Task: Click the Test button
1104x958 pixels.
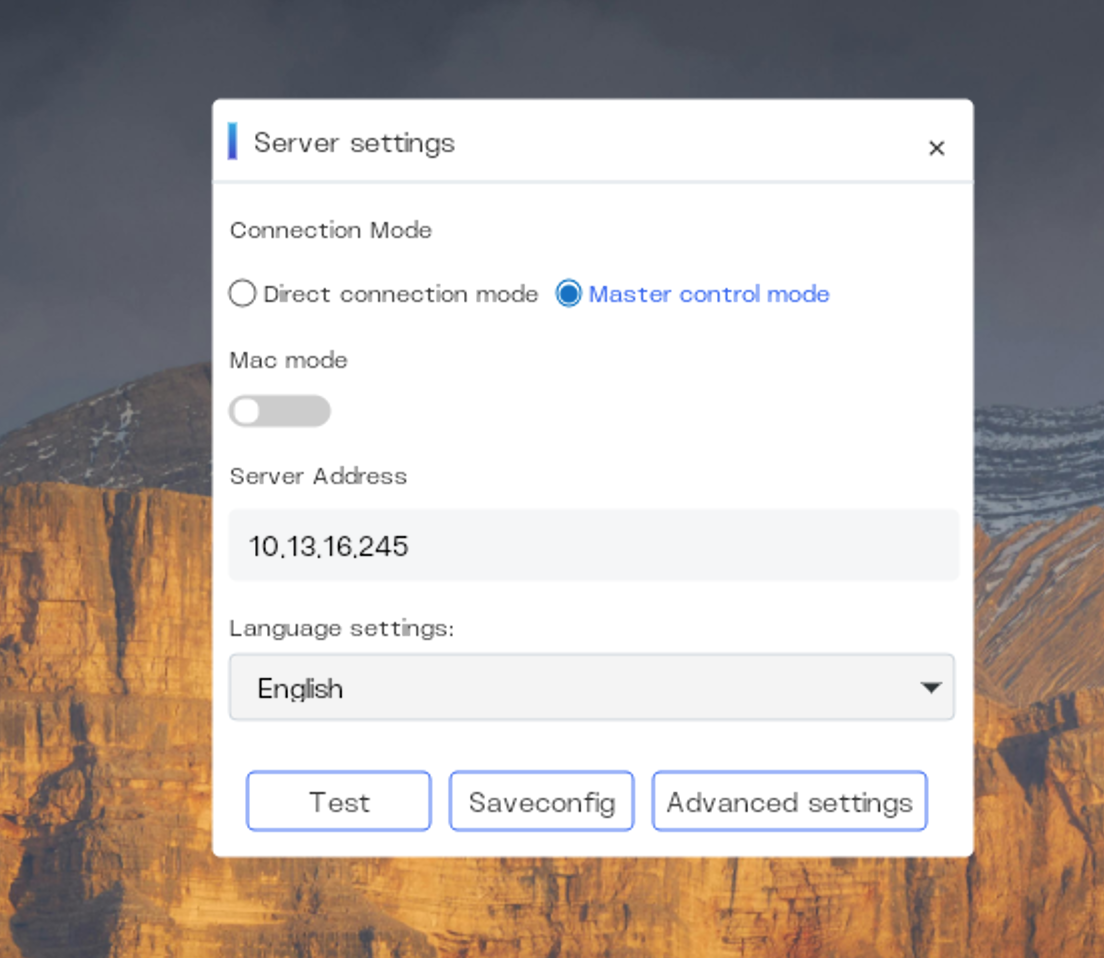Action: (x=338, y=801)
